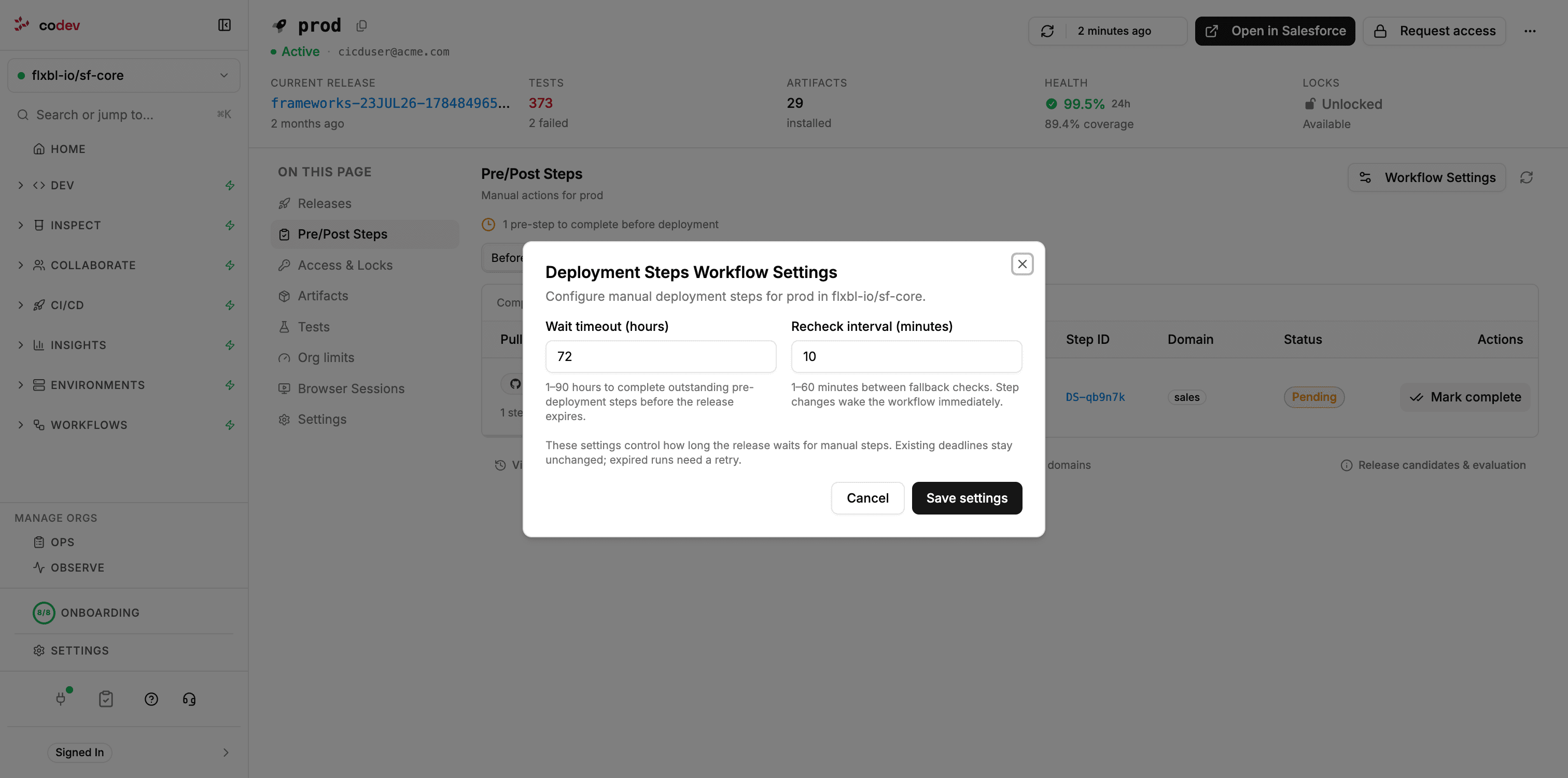
Task: Click the INSPECT lightning bolt icon
Action: [x=230, y=225]
